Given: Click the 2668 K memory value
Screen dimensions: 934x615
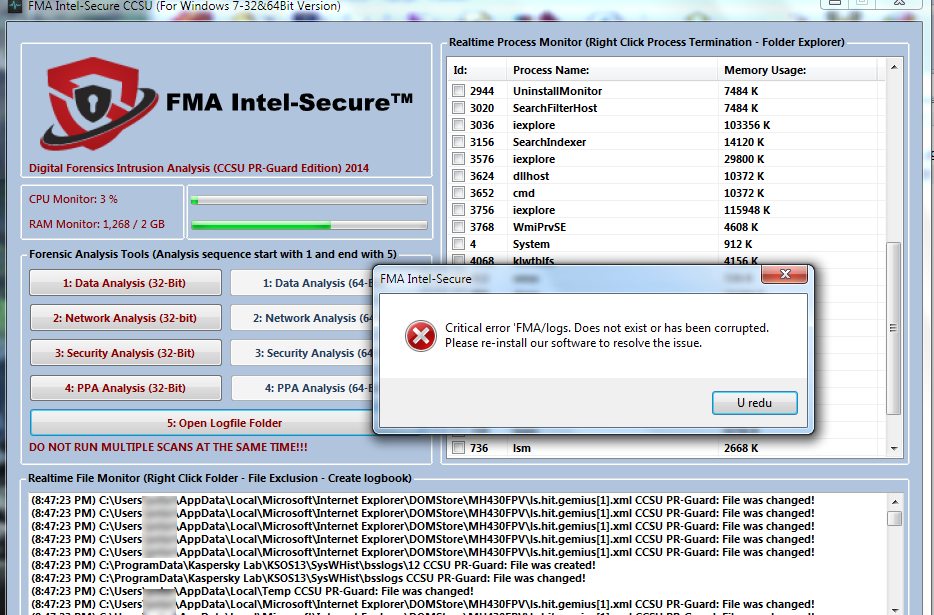Looking at the screenshot, I should [x=741, y=448].
